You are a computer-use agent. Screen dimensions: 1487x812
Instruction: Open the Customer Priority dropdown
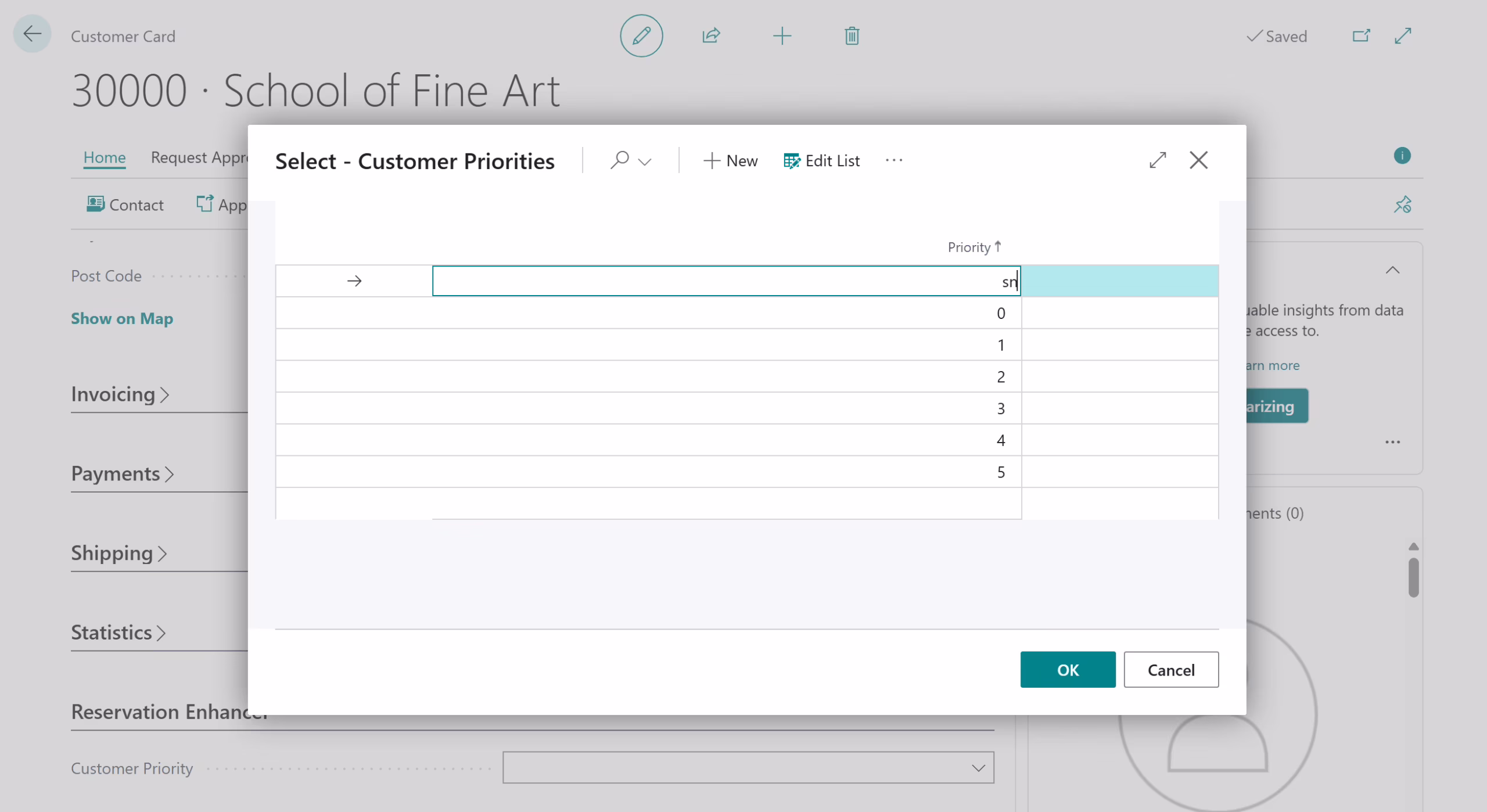pos(978,768)
